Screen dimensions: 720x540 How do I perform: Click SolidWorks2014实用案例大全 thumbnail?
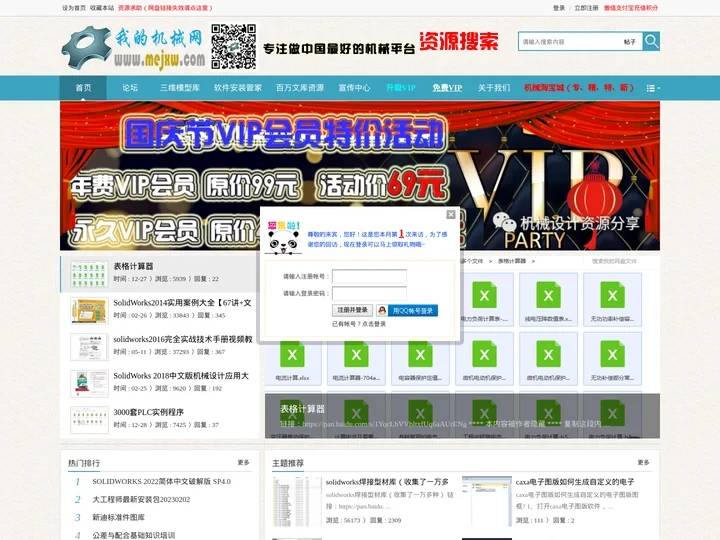(89, 310)
